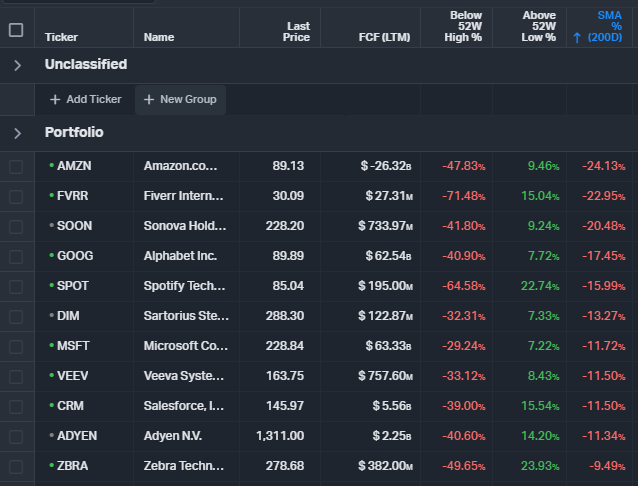The image size is (638, 486).
Task: Click the 1,311.00 last price value
Action: 280,436
